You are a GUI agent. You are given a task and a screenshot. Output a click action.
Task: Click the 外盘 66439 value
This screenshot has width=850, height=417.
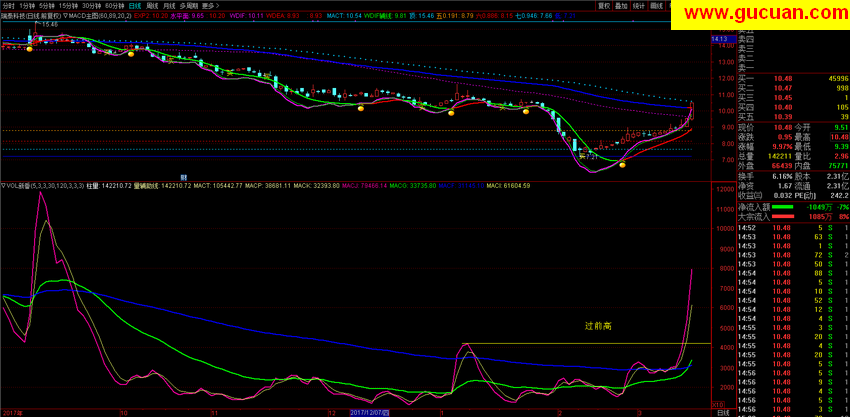(780, 165)
